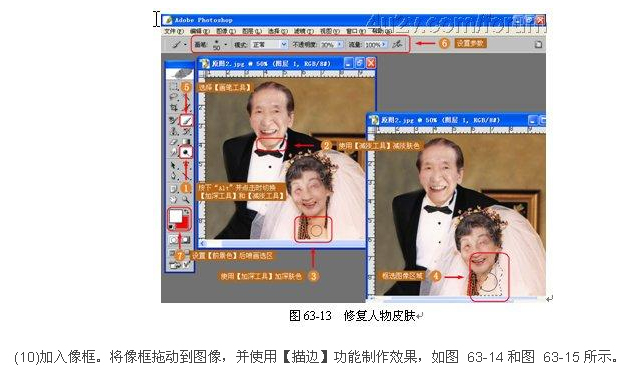
Task: Select the Healing Brush tool
Action: point(173,120)
